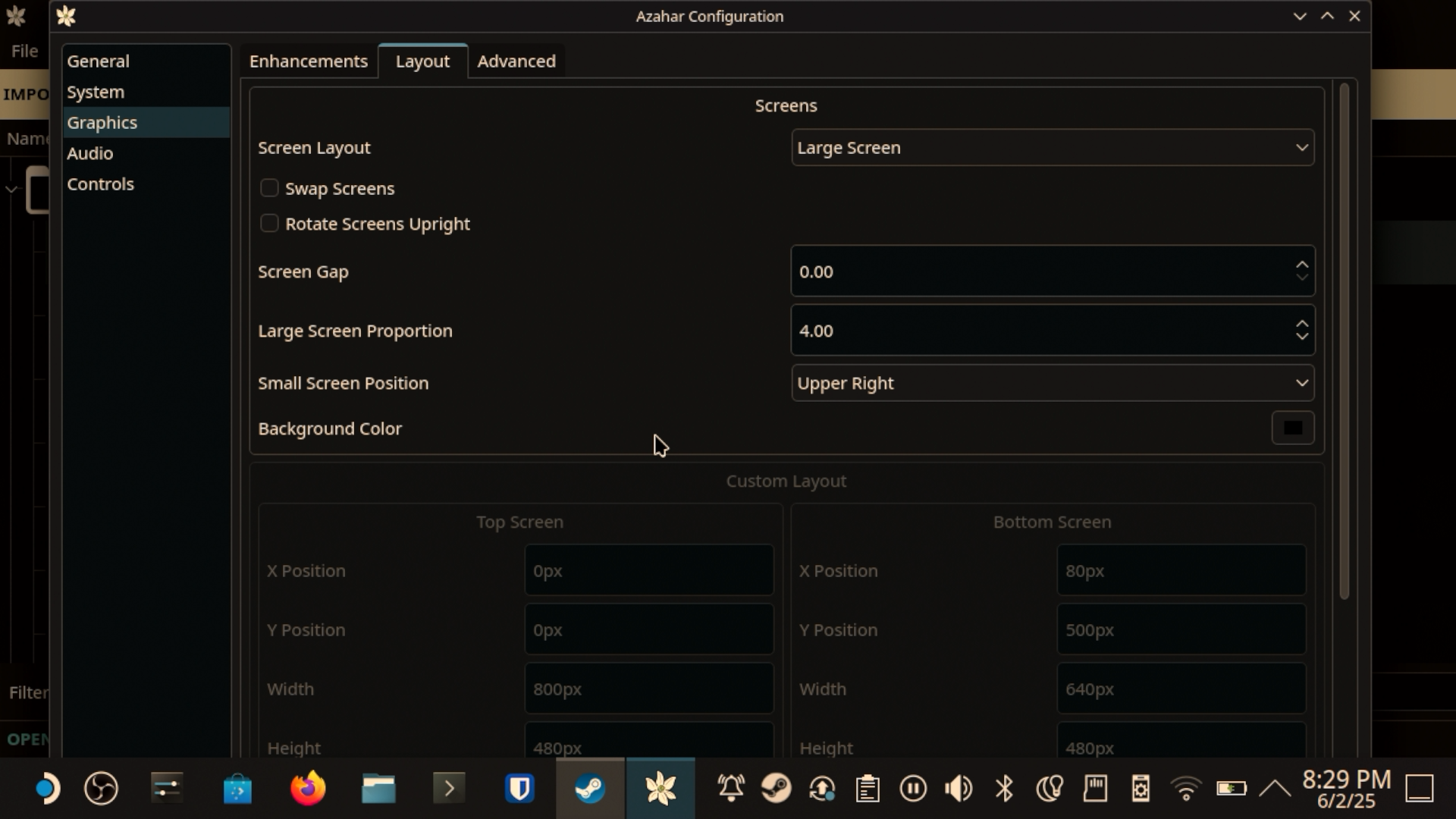This screenshot has width=1456, height=819.
Task: Open Controls settings in the sidebar
Action: point(146,184)
